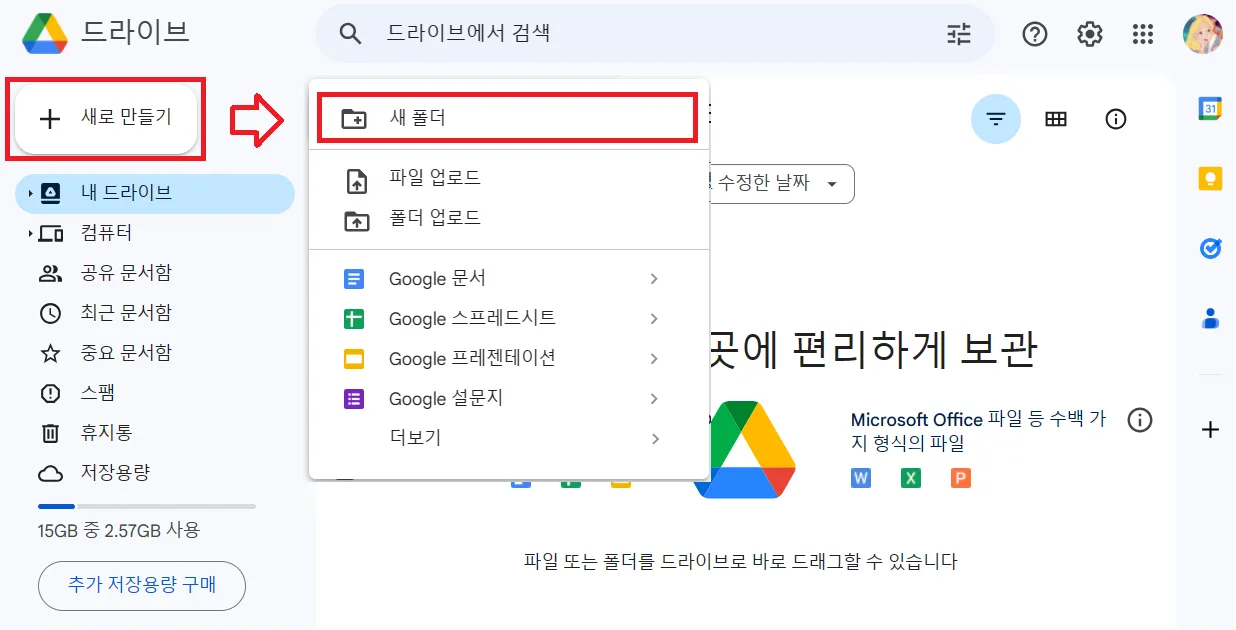
Task: Expand Google 문서 submenu arrow
Action: tap(654, 279)
